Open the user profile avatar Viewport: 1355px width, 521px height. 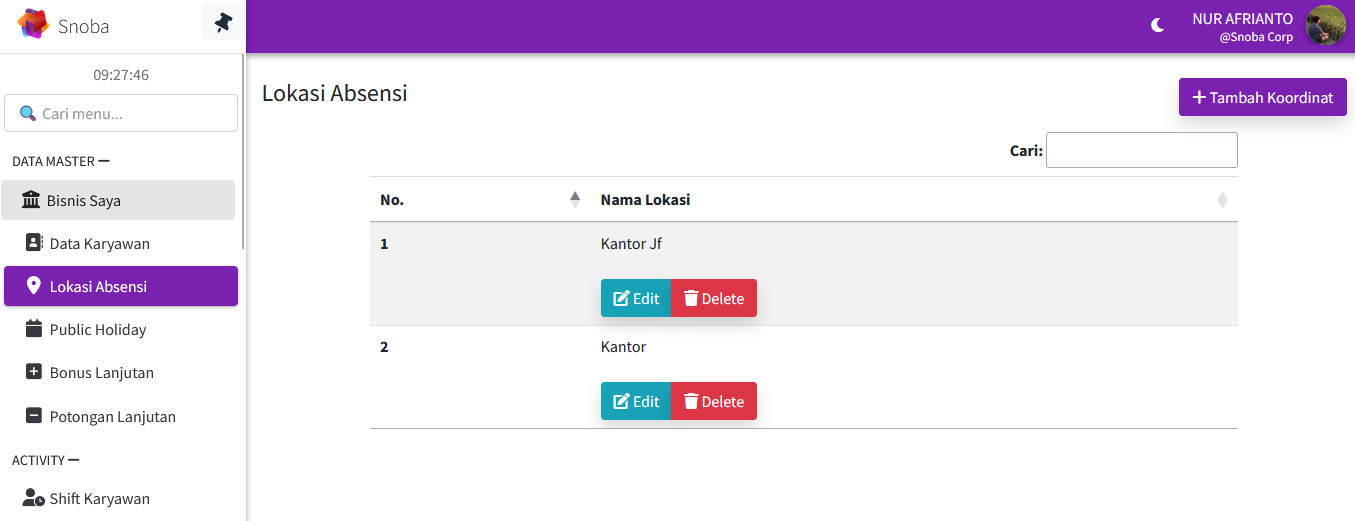point(1325,25)
